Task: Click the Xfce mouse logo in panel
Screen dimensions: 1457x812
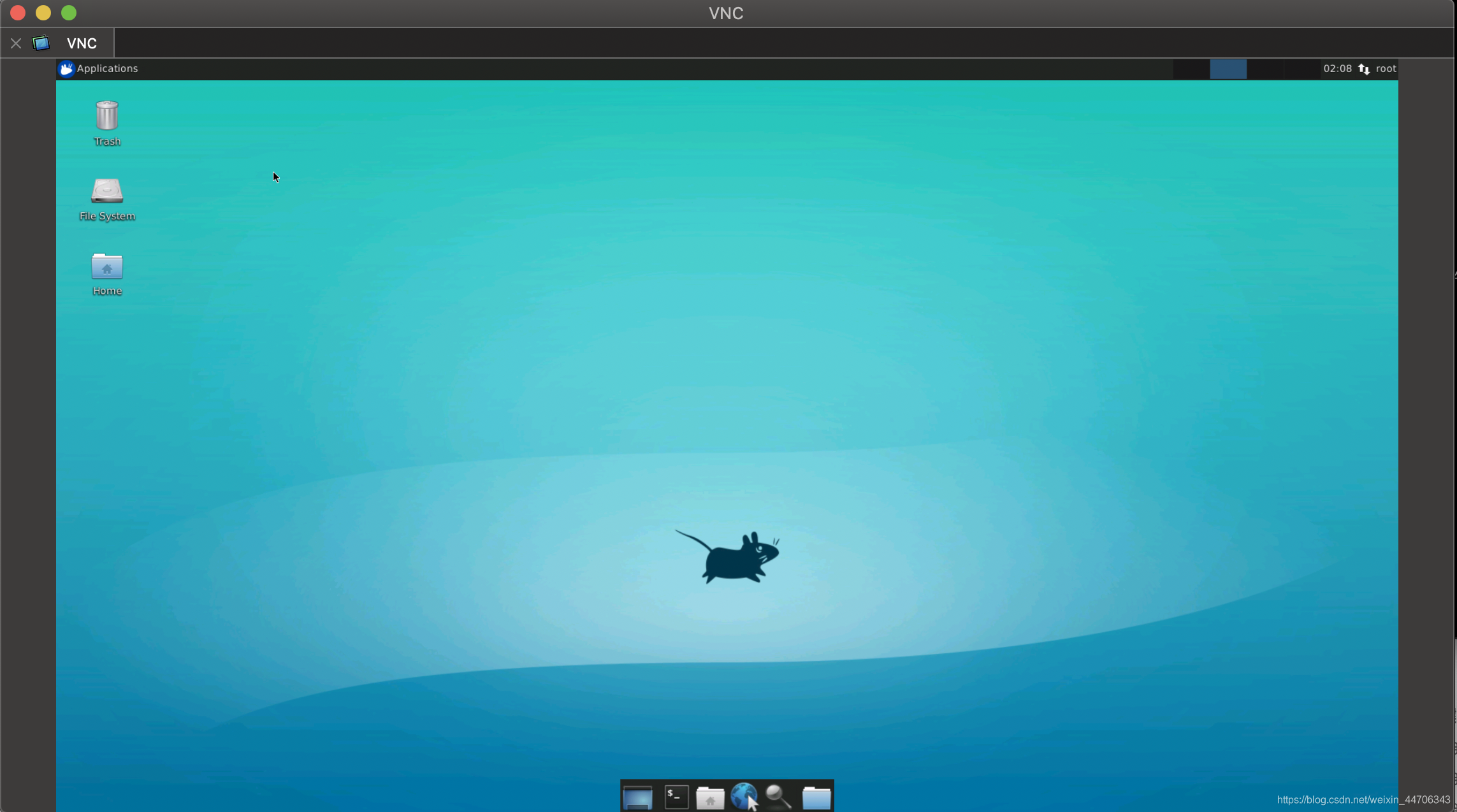Action: (x=66, y=68)
